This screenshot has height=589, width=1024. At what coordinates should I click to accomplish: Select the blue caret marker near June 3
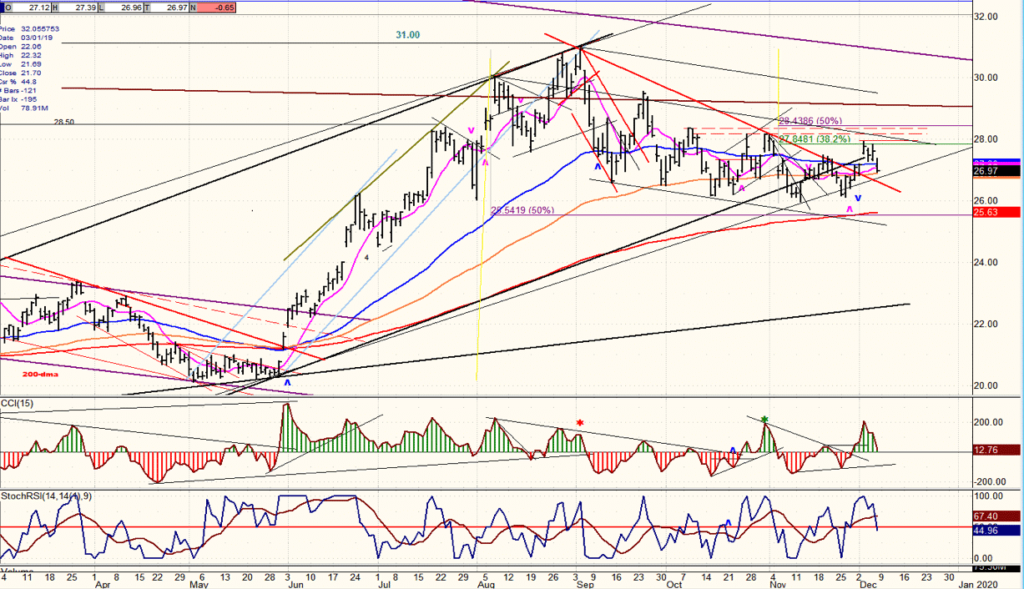point(287,383)
